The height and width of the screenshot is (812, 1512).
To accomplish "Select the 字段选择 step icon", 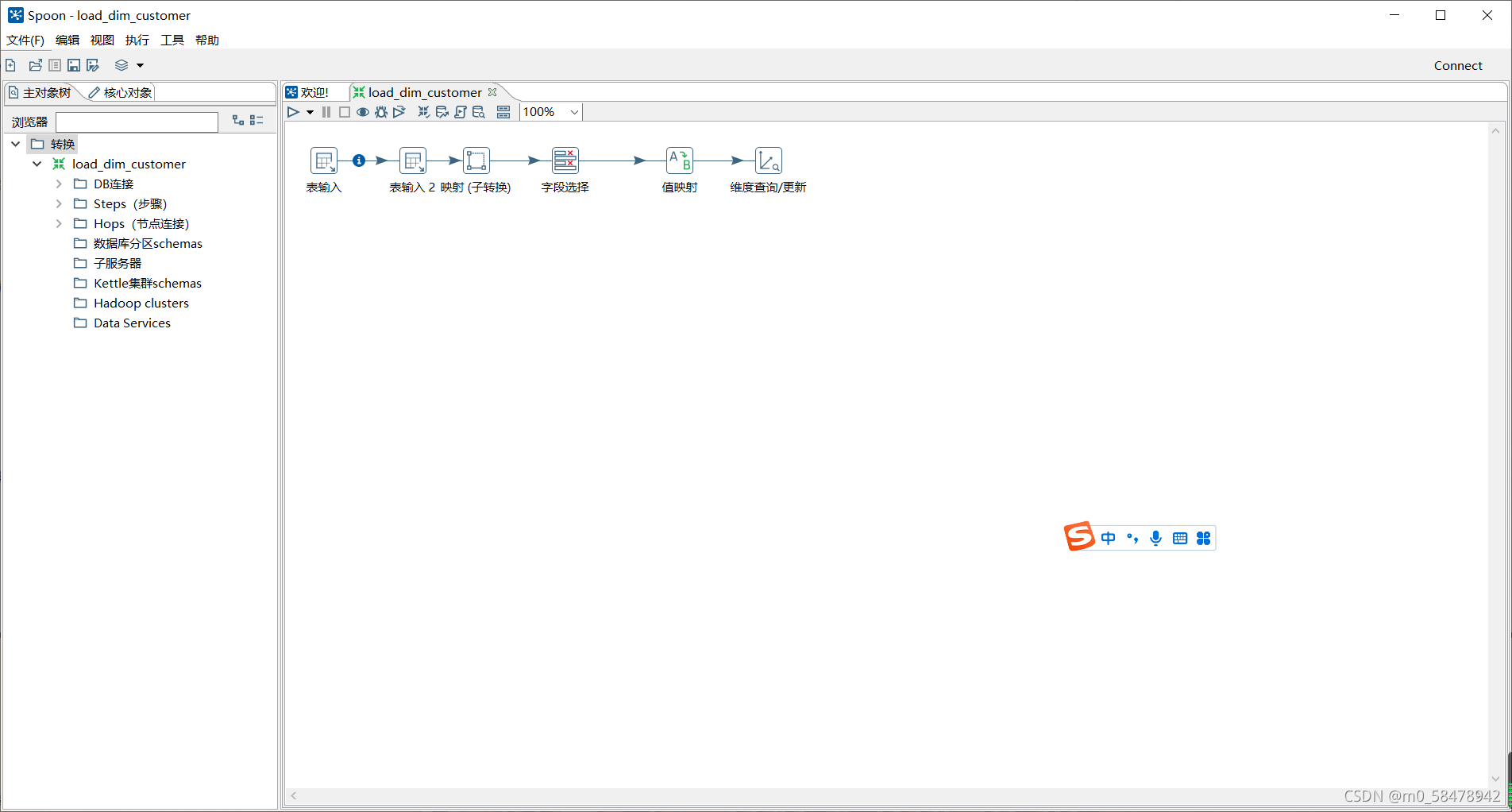I will pos(565,160).
